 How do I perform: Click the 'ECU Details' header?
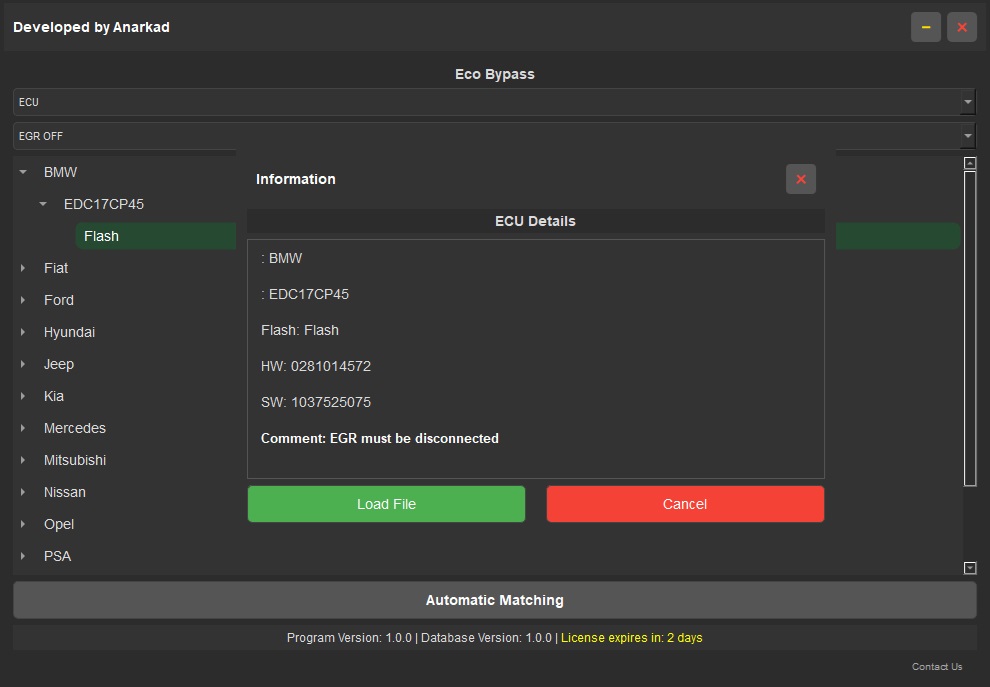coord(535,221)
